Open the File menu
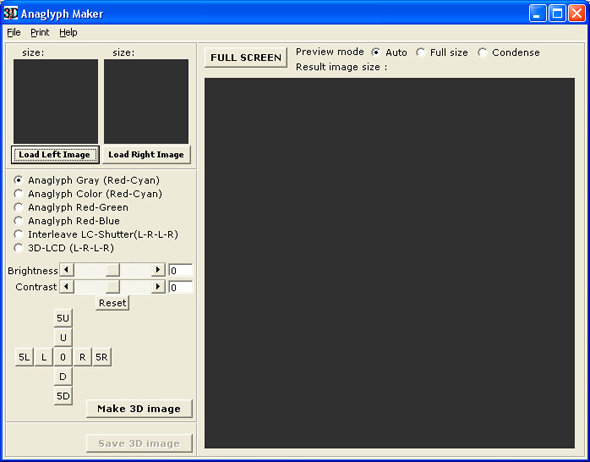 pyautogui.click(x=14, y=32)
